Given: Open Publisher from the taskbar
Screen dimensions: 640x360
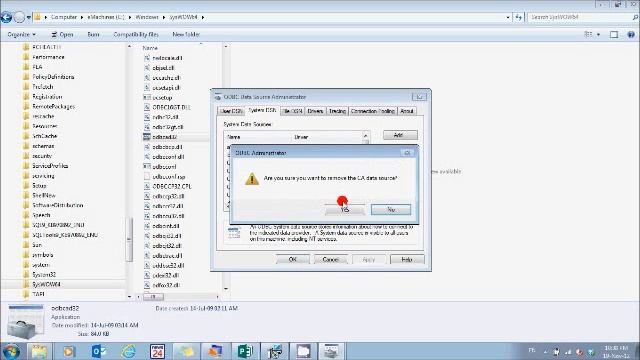Looking at the screenshot, I should click(x=245, y=351).
